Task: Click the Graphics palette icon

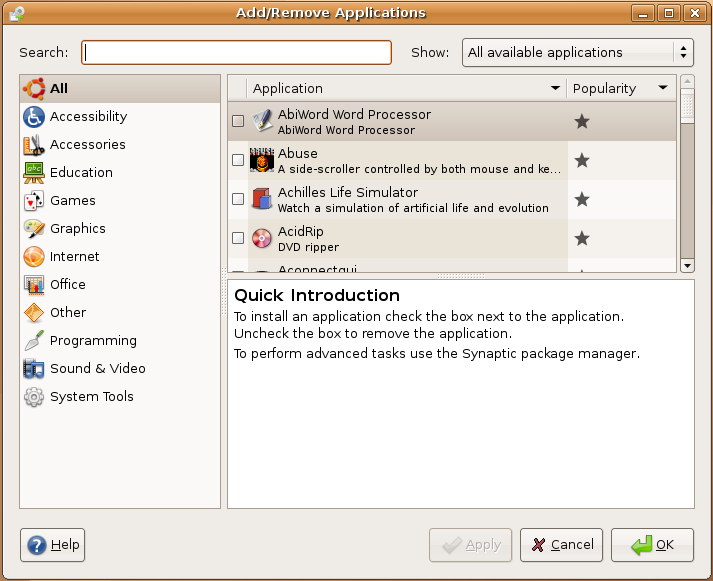Action: 33,229
